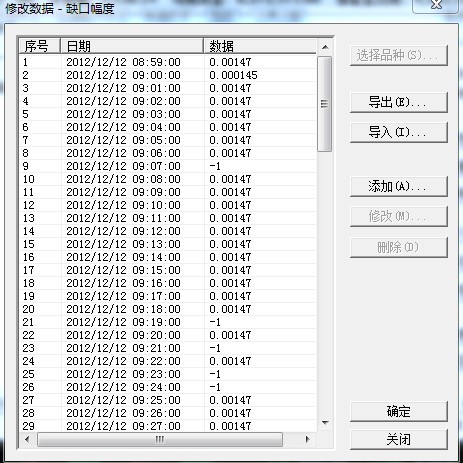Click the 0.00147 value in row 27

(230, 400)
